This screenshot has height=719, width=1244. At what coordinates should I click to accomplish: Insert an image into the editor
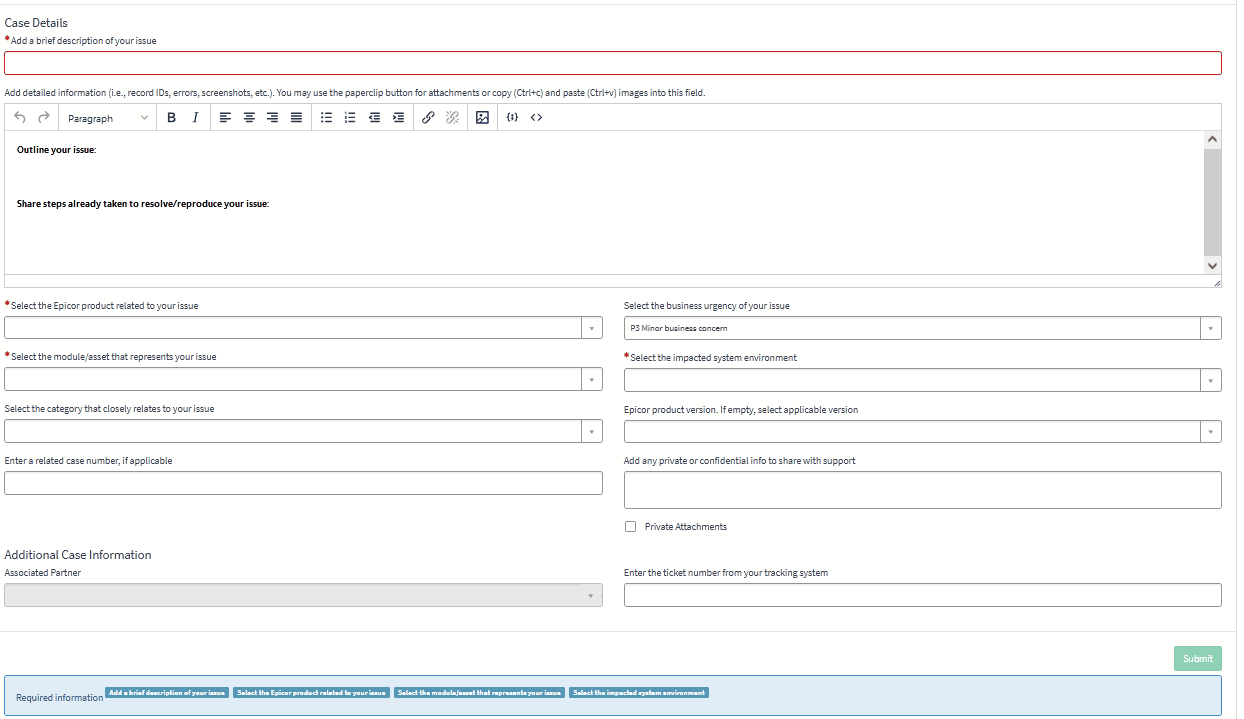482,118
